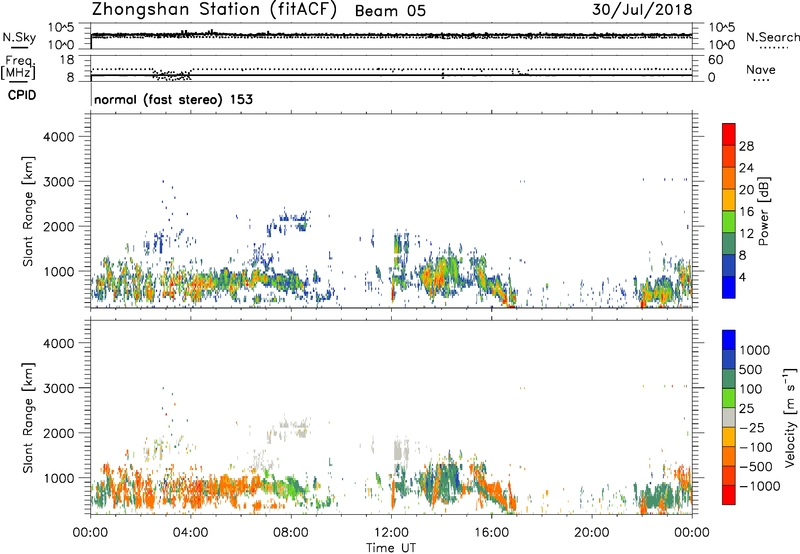Select the 'Beam 05' label

pos(390,11)
